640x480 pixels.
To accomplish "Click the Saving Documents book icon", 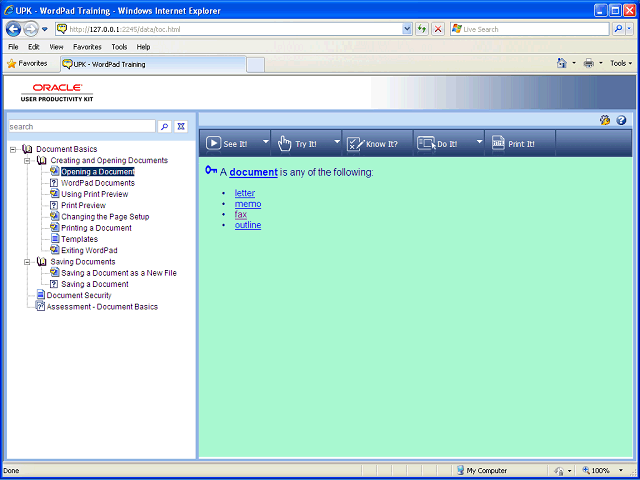I will click(41, 262).
